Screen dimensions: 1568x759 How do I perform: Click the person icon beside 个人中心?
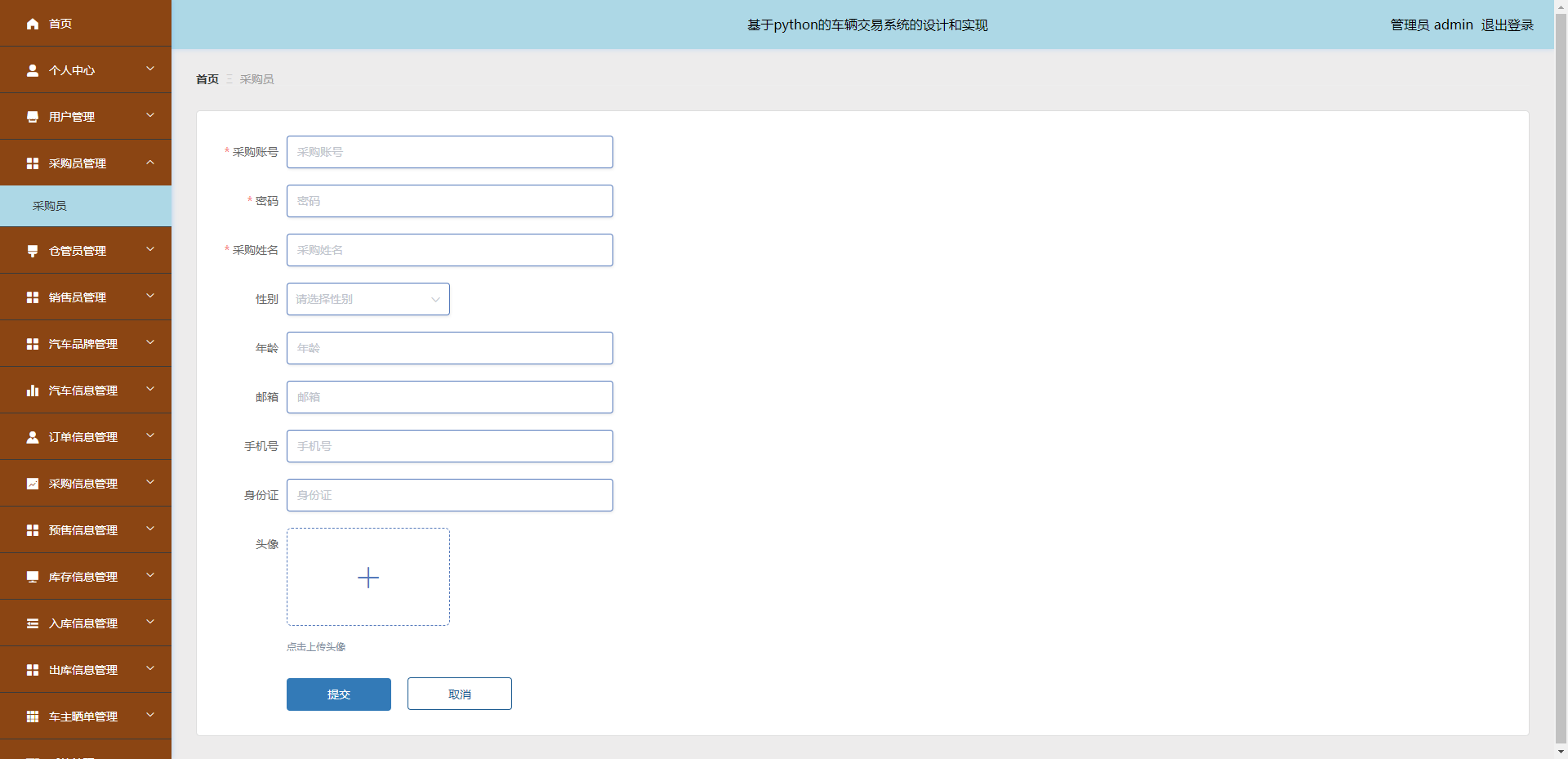click(x=33, y=70)
